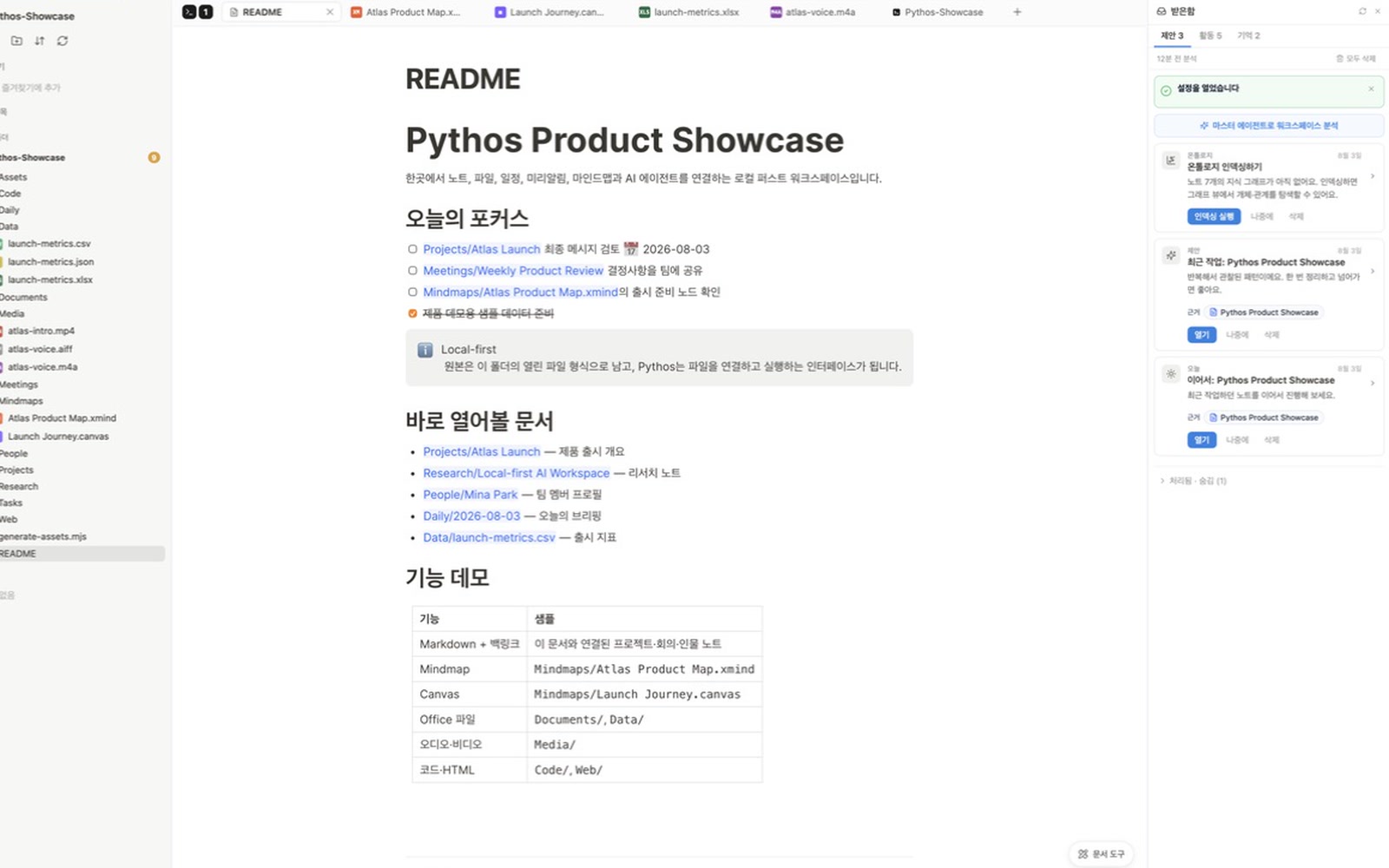The width and height of the screenshot is (1389, 868).
Task: Refresh the inbox panel
Action: [1362, 11]
